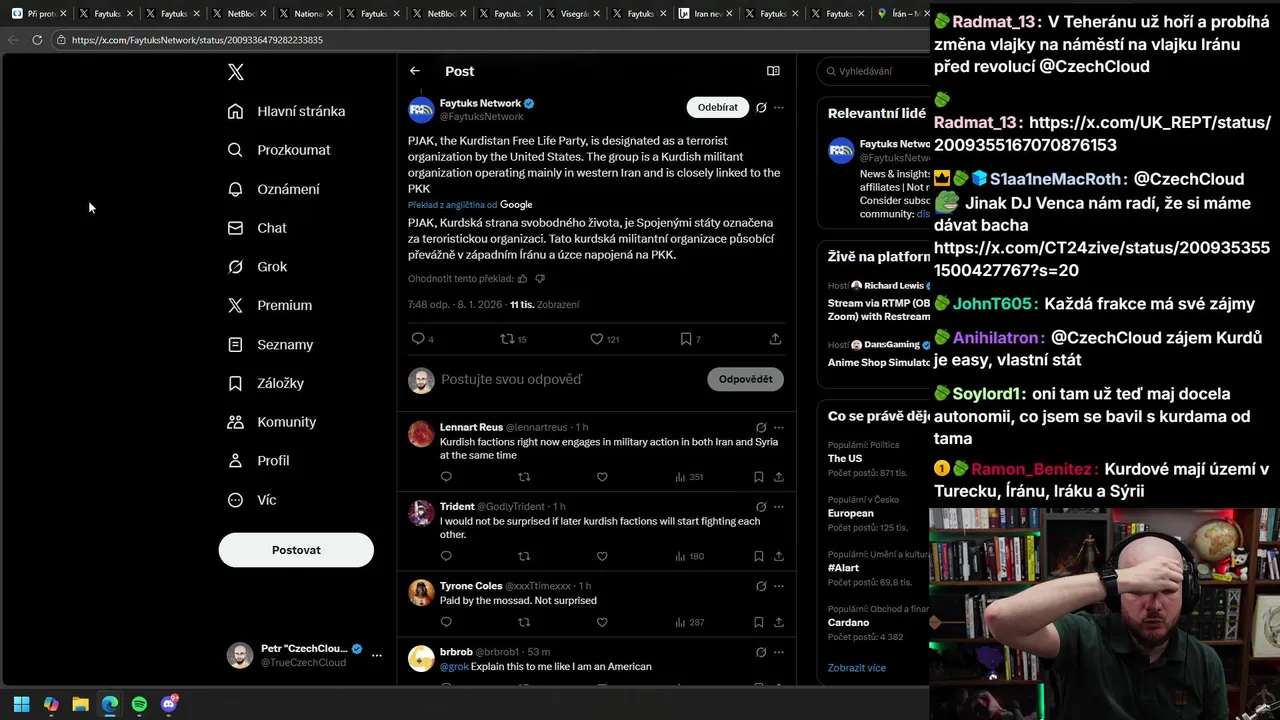
Task: Click the Seznamy list icon
Action: 235,344
